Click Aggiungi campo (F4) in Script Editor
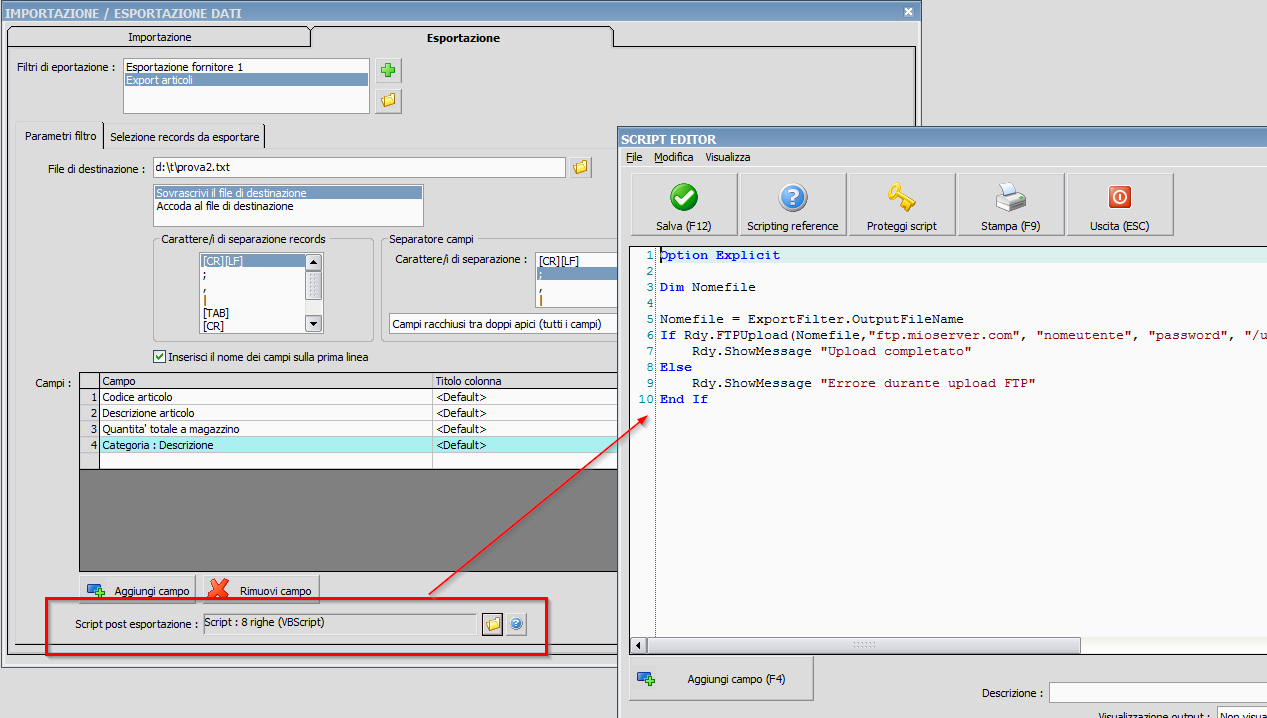 (x=721, y=679)
